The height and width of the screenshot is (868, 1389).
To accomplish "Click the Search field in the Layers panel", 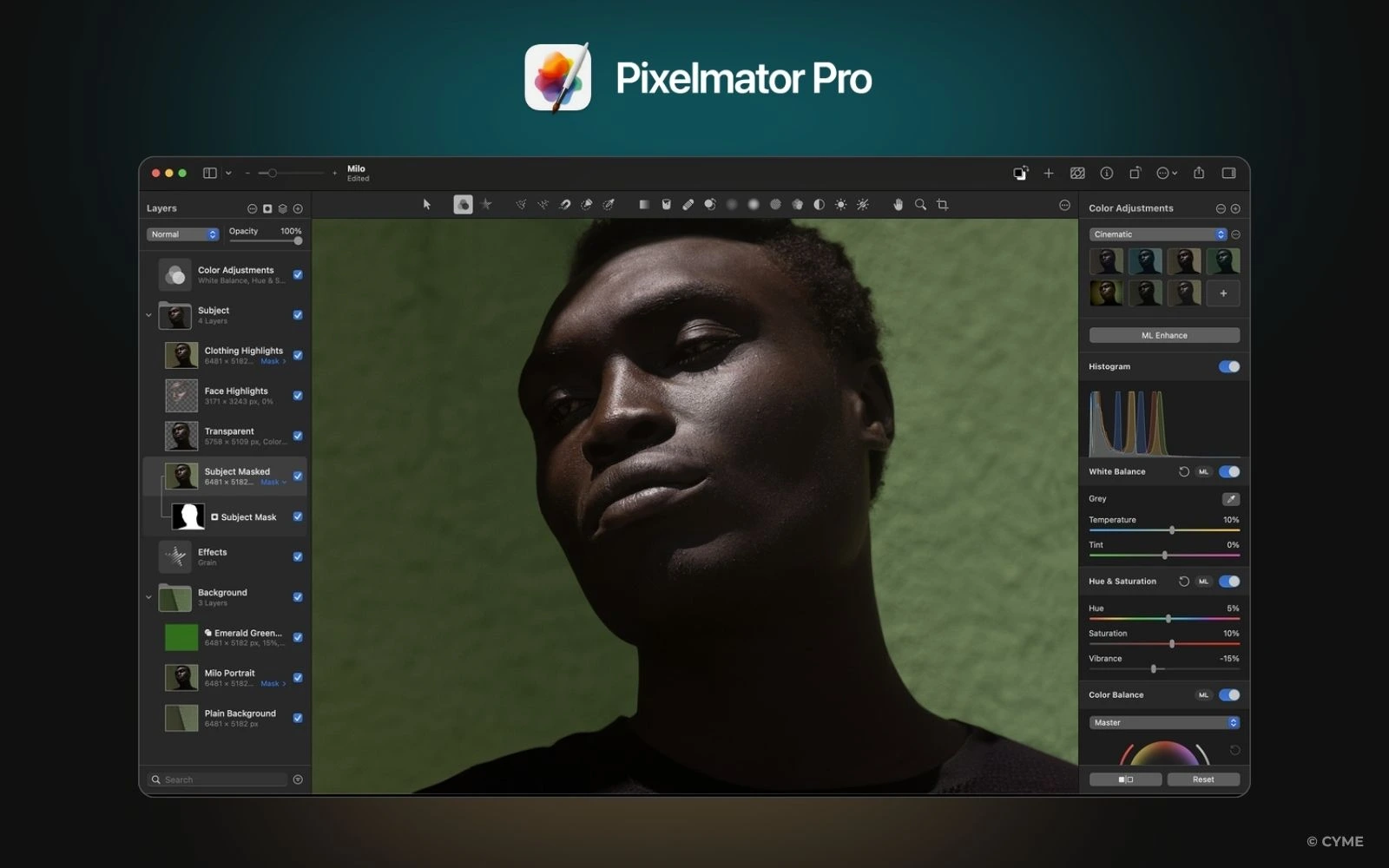I will 215,779.
